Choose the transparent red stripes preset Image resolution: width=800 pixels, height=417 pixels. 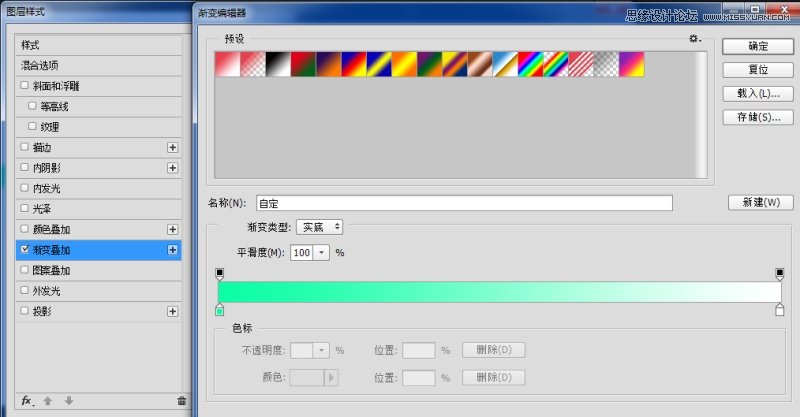click(x=581, y=64)
